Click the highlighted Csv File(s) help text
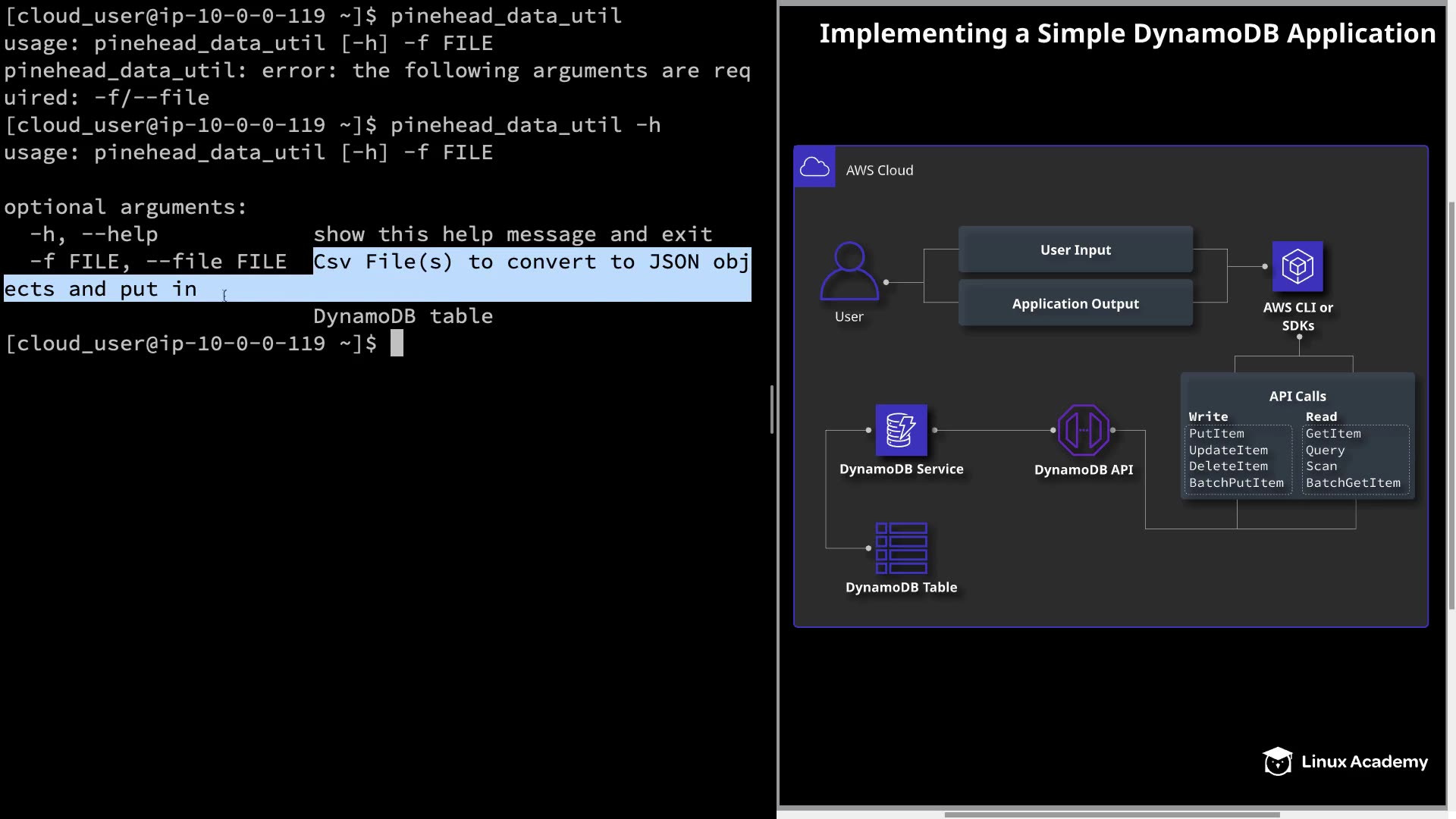The width and height of the screenshot is (1456, 819). click(x=531, y=262)
